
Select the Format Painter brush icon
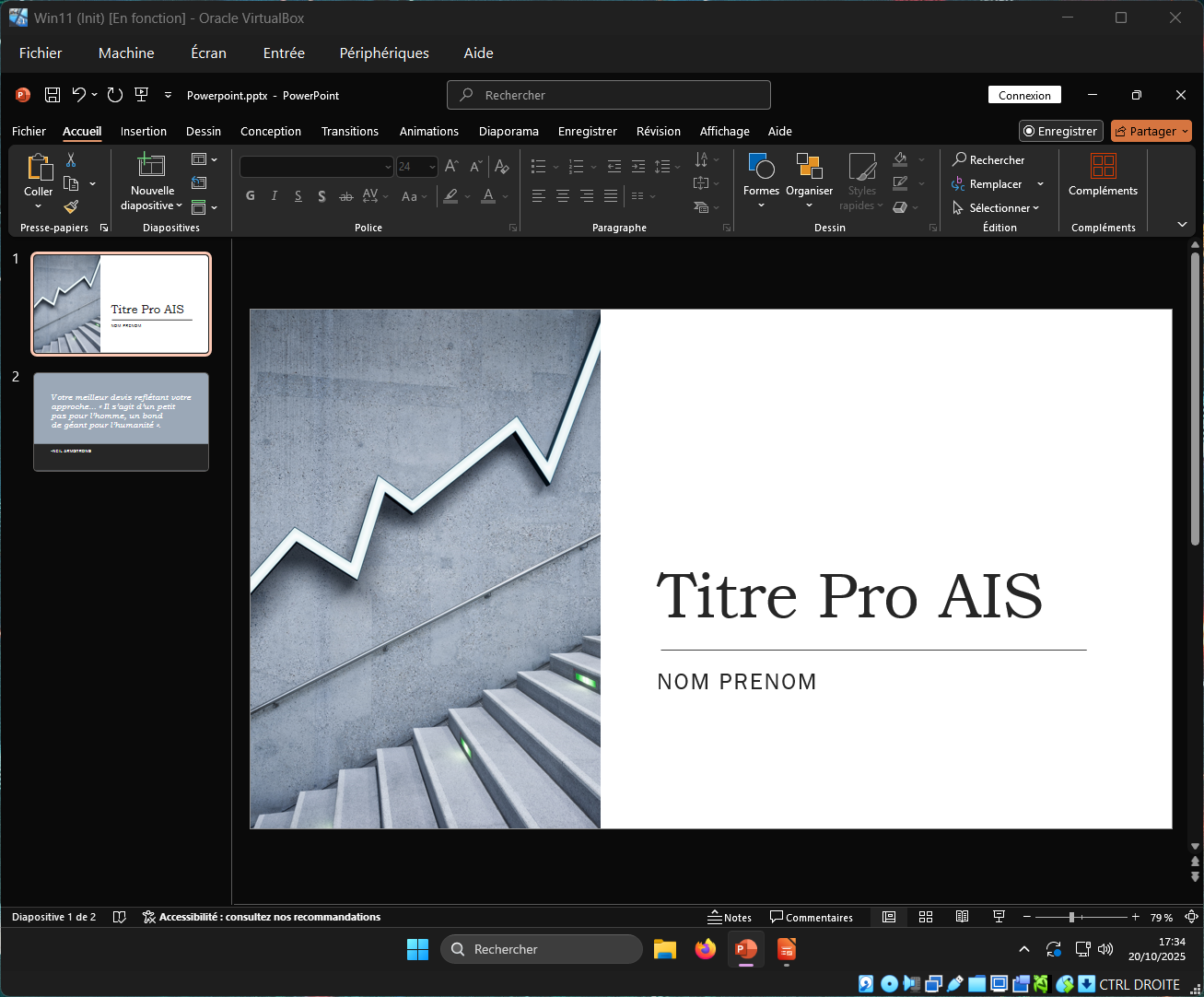(x=71, y=206)
